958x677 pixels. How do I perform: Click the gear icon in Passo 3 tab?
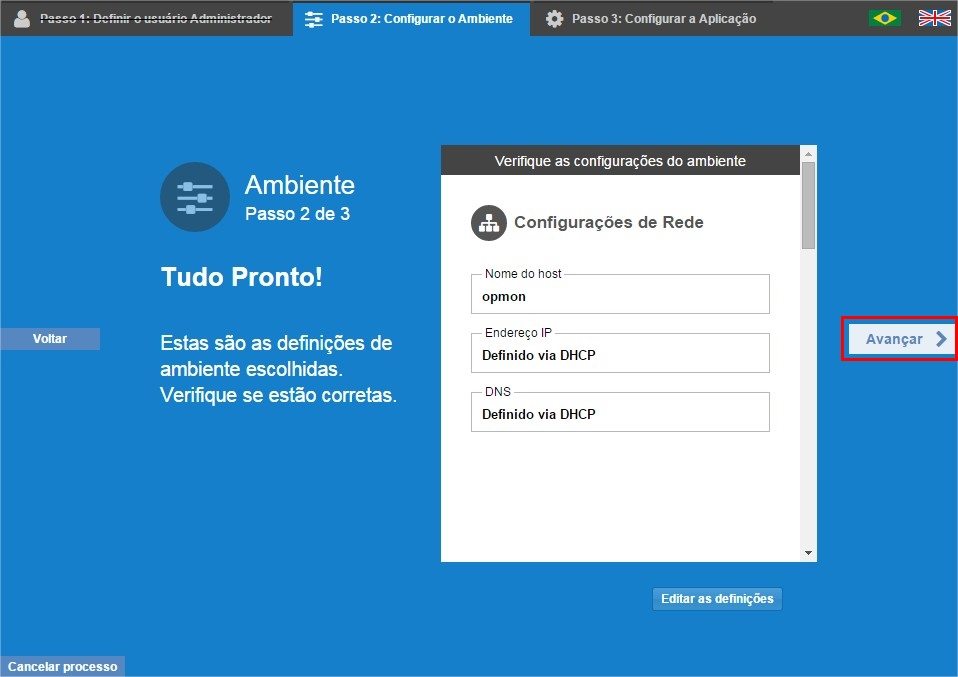click(x=554, y=19)
